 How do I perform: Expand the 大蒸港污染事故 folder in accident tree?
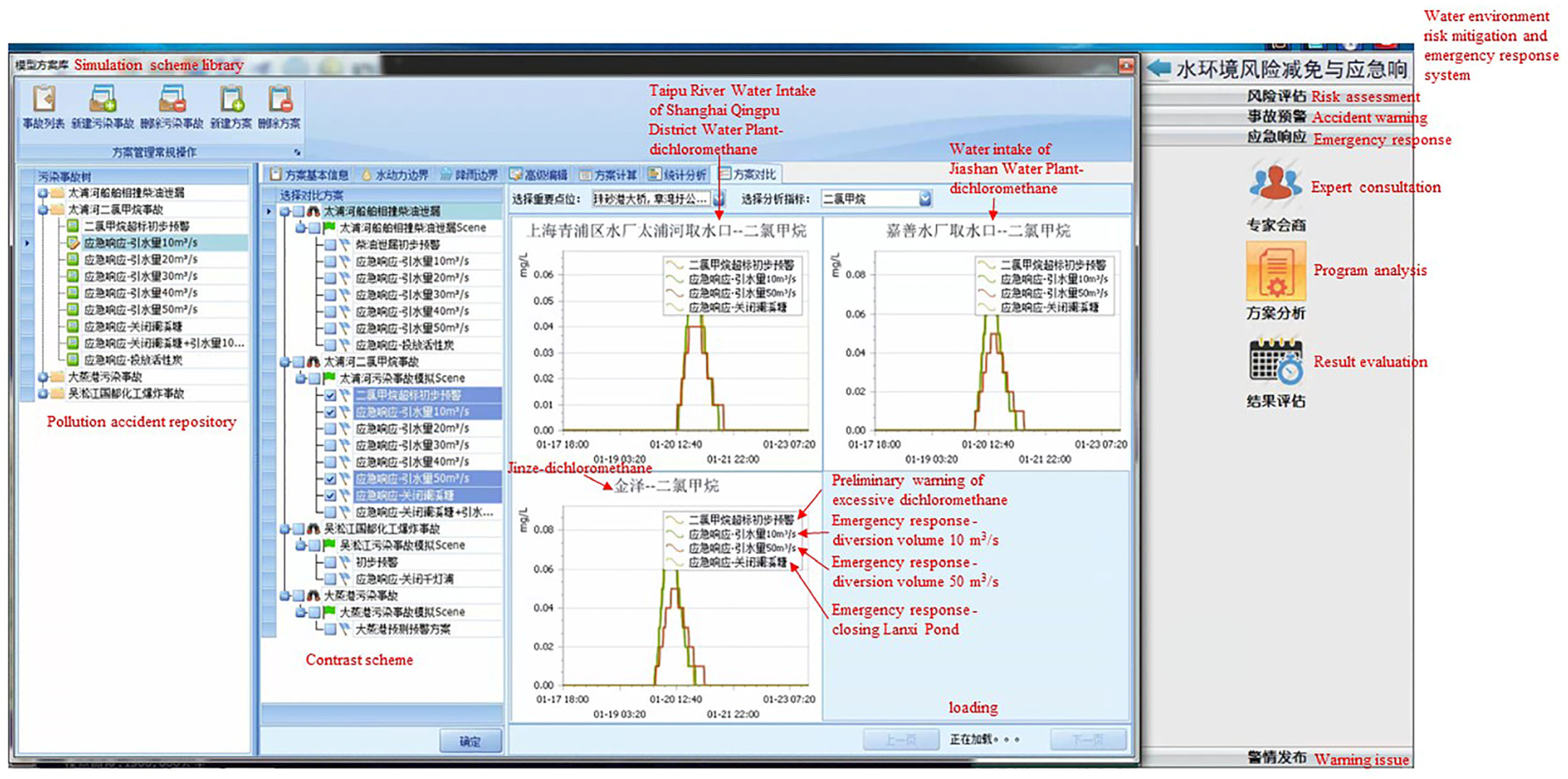(43, 377)
